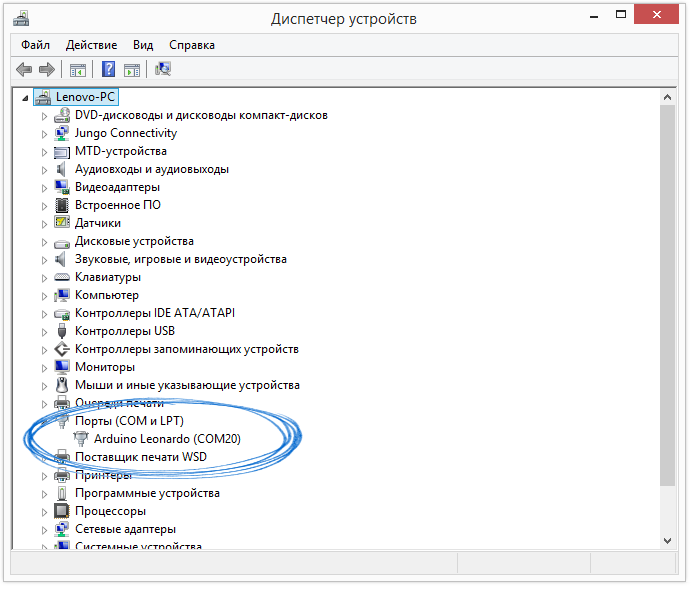Open the Справка menu
The height and width of the screenshot is (600, 700).
(x=192, y=45)
